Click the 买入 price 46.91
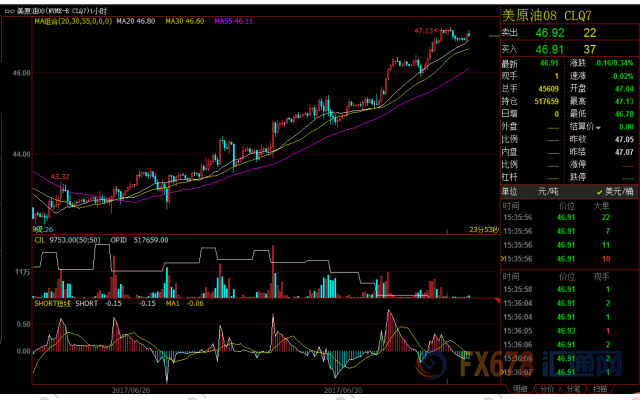This screenshot has width=640, height=400. (x=549, y=49)
